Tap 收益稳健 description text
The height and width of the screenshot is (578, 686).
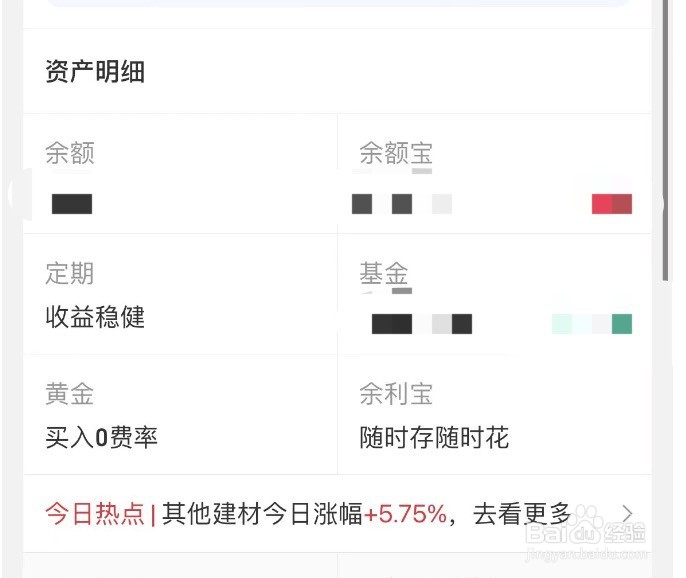point(95,317)
